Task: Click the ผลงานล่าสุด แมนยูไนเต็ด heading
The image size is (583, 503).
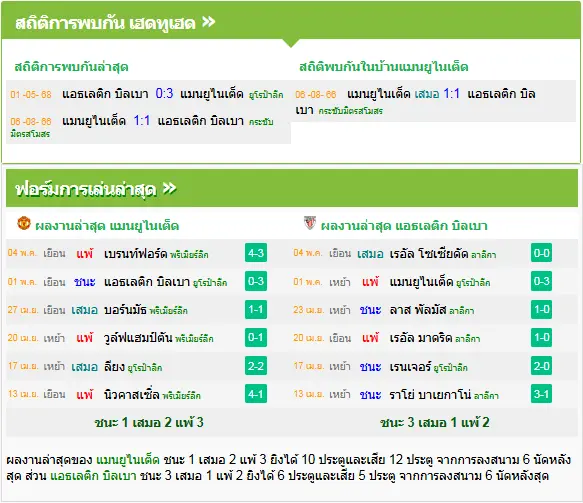Action: [107, 226]
